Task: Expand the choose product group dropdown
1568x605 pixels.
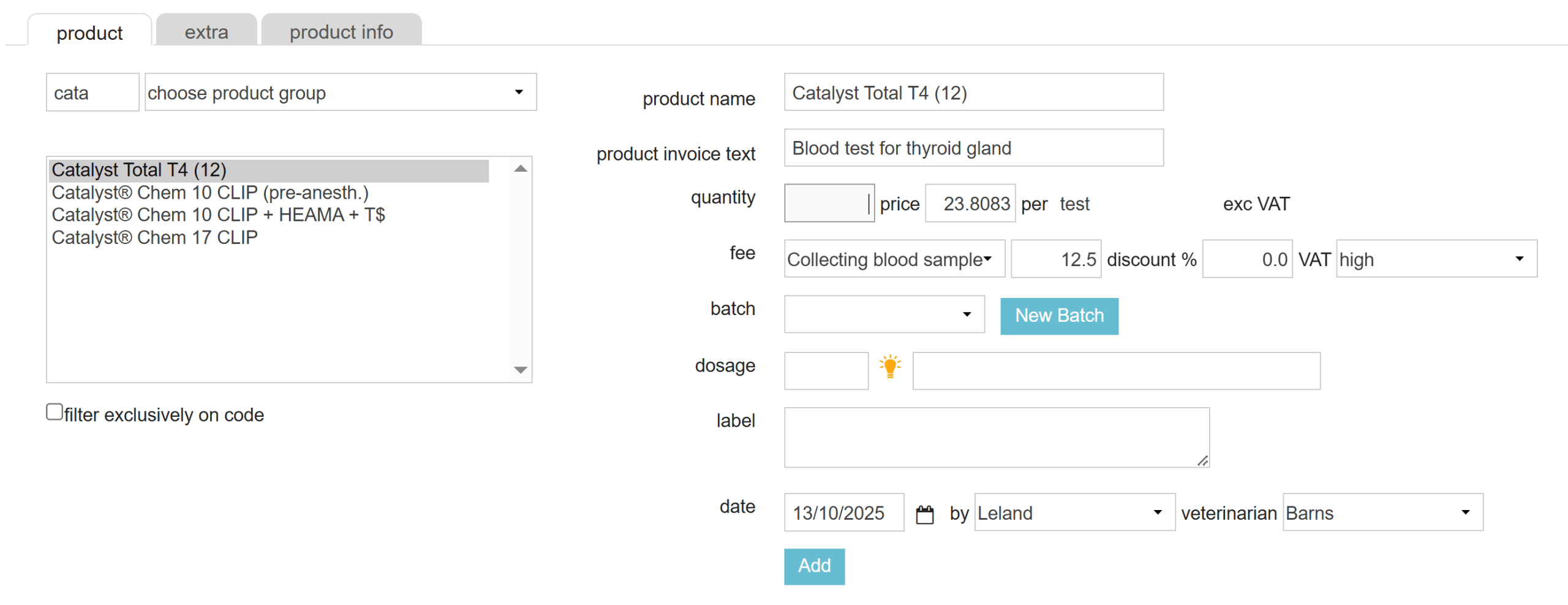Action: tap(340, 93)
